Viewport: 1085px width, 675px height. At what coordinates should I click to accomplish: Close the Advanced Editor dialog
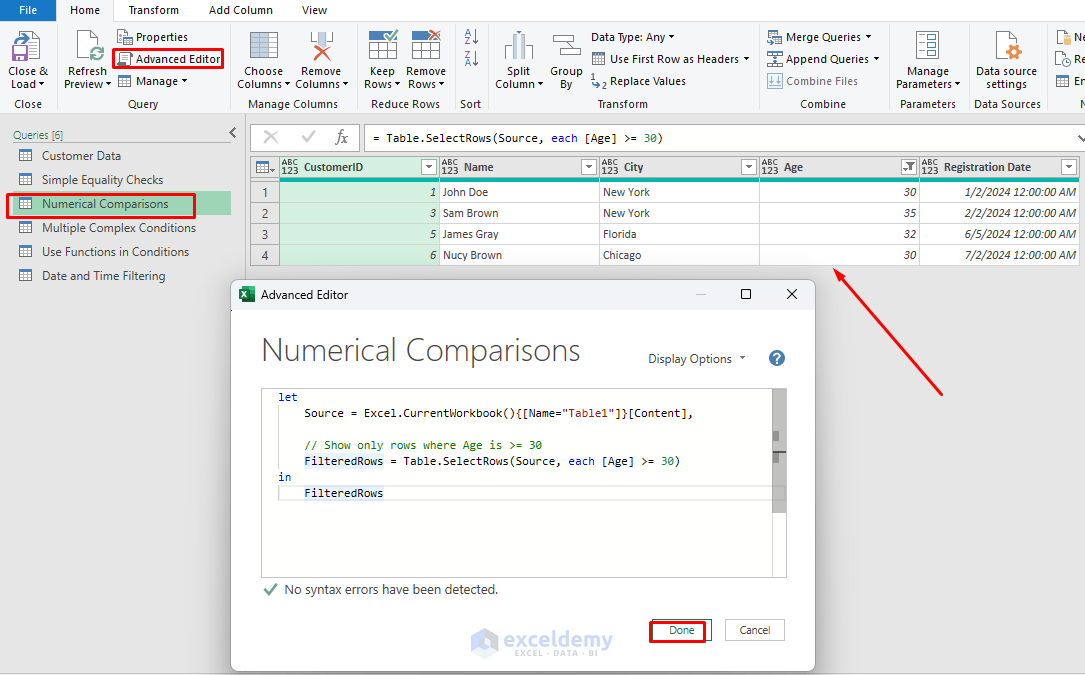point(792,294)
